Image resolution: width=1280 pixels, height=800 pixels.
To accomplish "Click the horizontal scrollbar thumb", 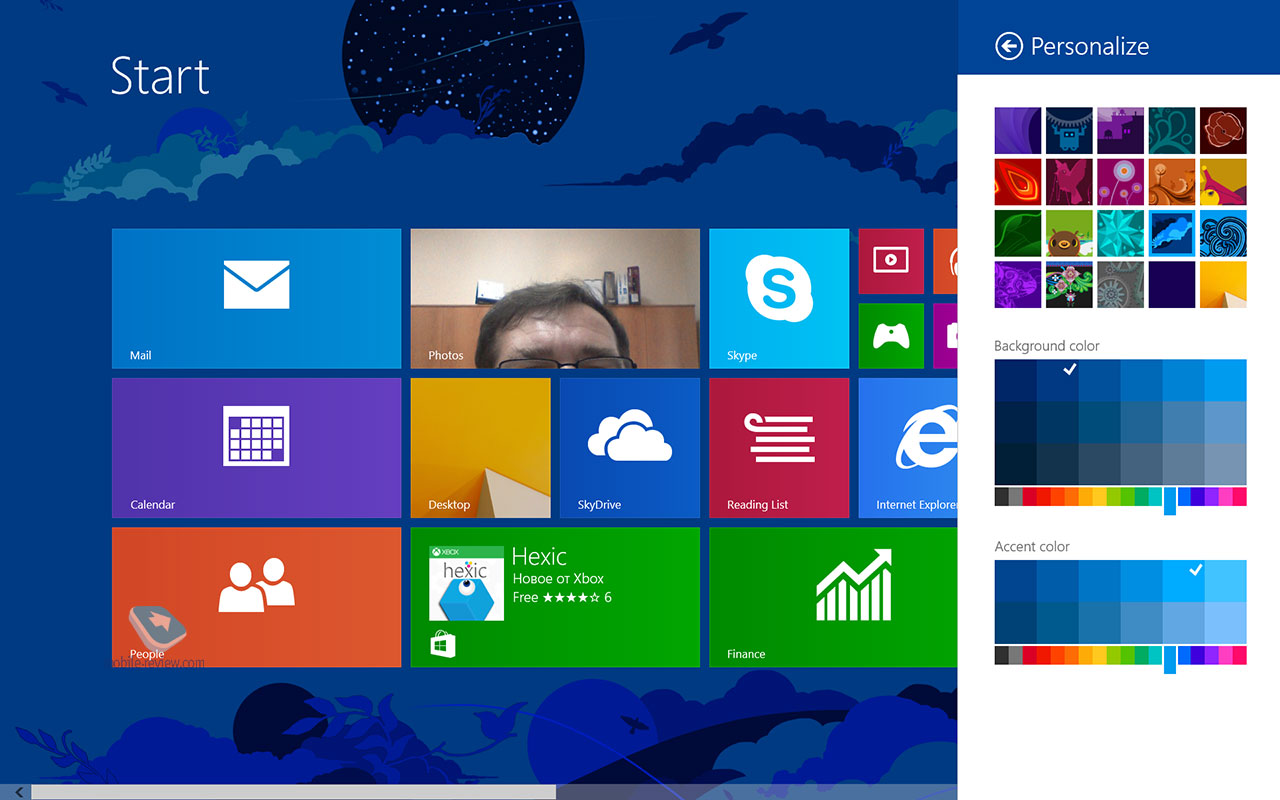I will coord(293,792).
